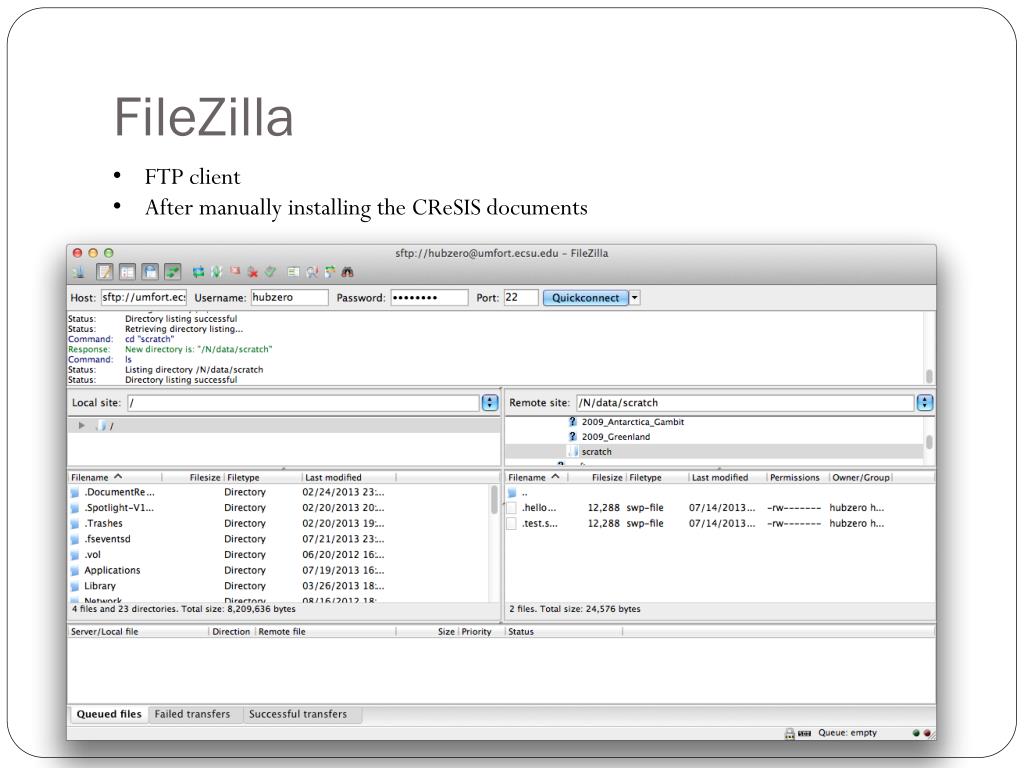Viewport: 1024px width, 768px height.
Task: Toggle synchronized browsing icon
Action: pyautogui.click(x=330, y=272)
